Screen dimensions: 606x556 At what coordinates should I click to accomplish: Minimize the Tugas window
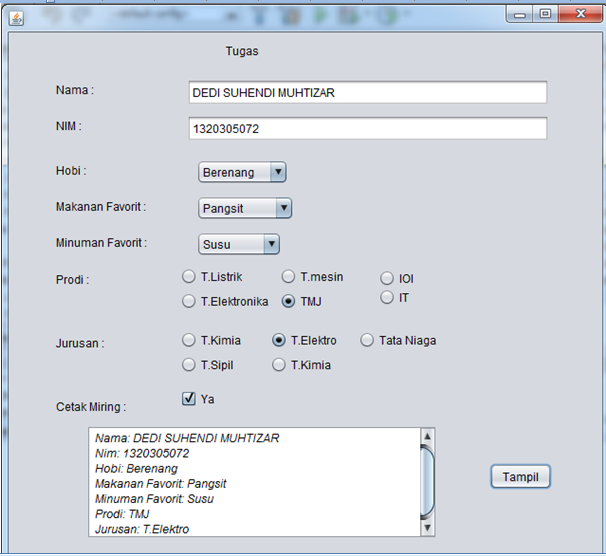[519, 14]
